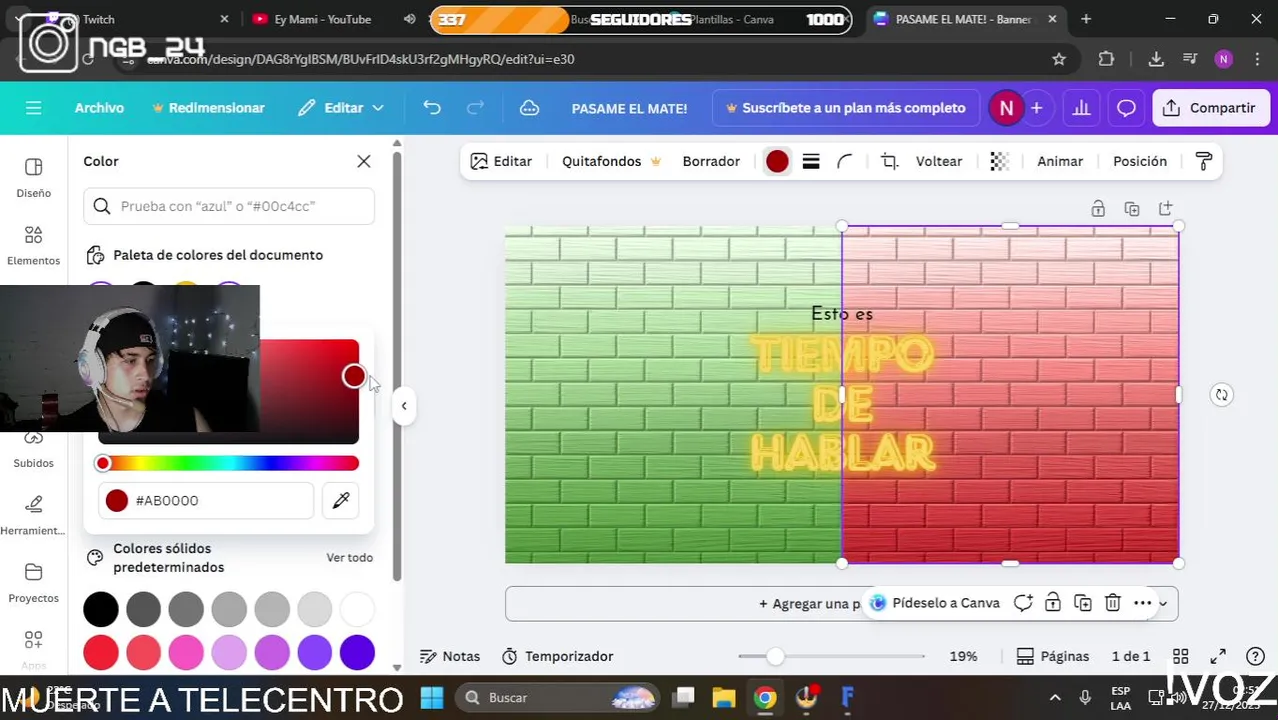Add collaborator with plus icon
The height and width of the screenshot is (720, 1278).
1037,108
